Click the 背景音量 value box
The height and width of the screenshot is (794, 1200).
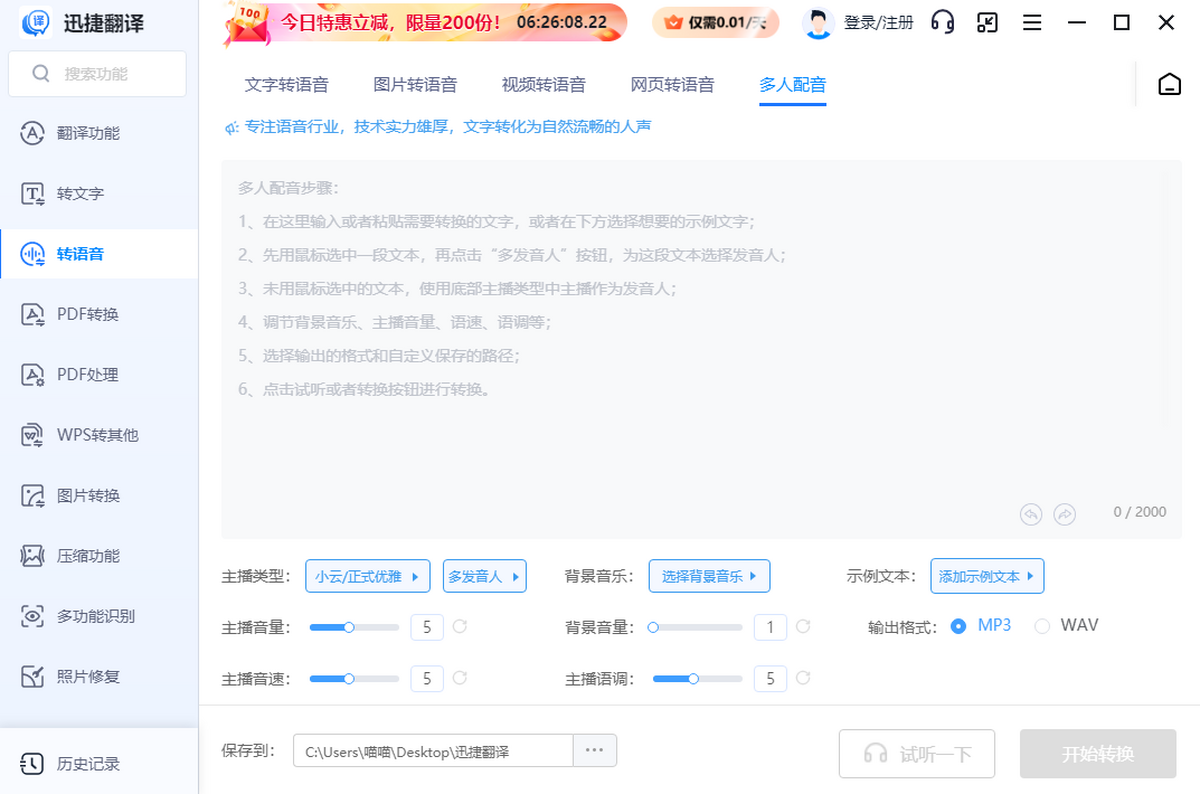[770, 627]
